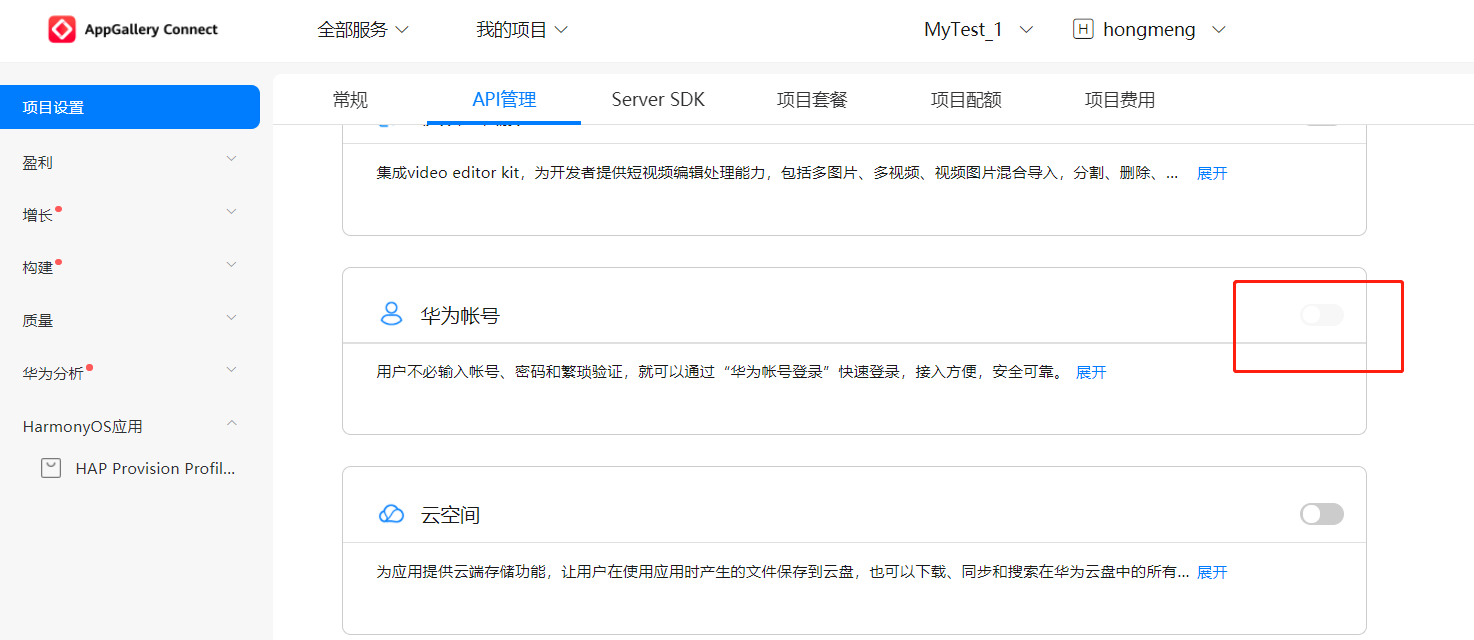Click the 云空间 cloud icon
The image size is (1474, 640).
click(x=391, y=514)
